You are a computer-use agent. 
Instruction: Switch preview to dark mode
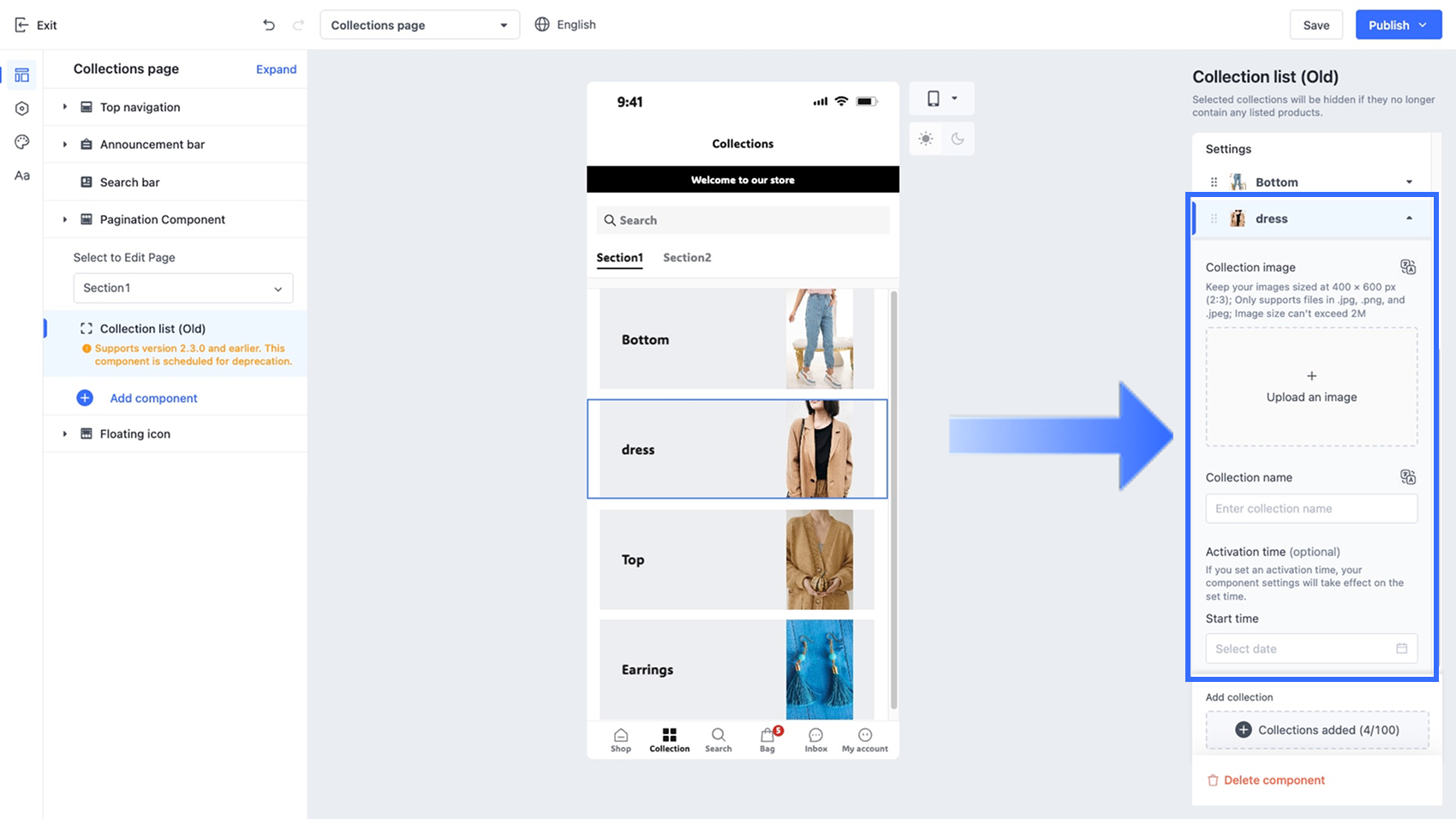[x=958, y=139]
